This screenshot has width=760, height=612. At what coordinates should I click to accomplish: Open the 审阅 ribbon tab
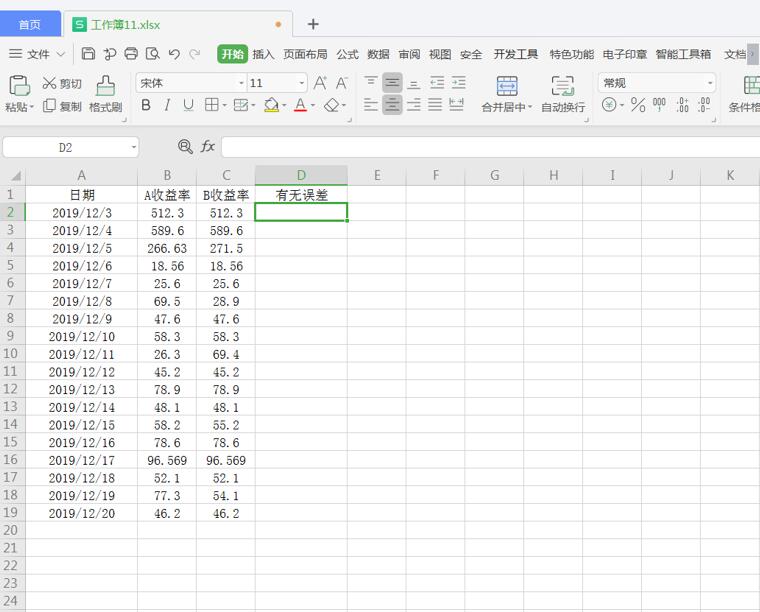tap(409, 54)
